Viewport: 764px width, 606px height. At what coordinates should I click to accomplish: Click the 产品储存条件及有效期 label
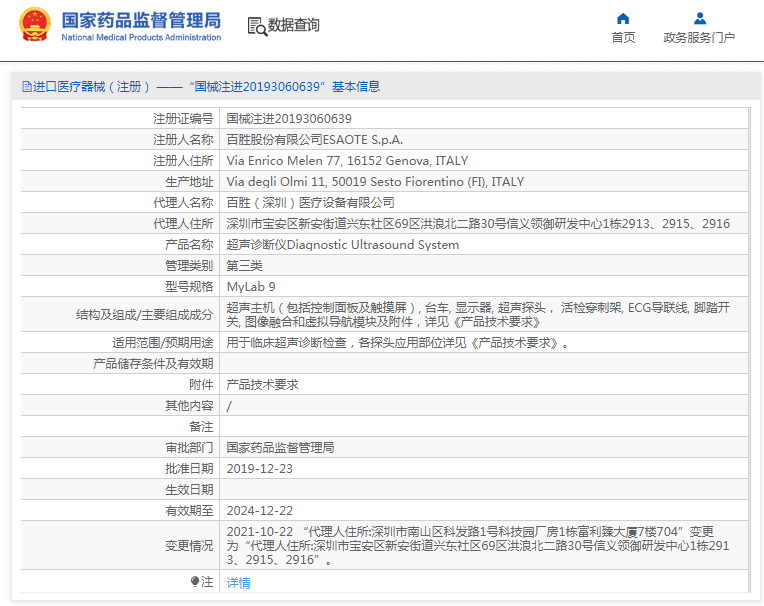(153, 364)
